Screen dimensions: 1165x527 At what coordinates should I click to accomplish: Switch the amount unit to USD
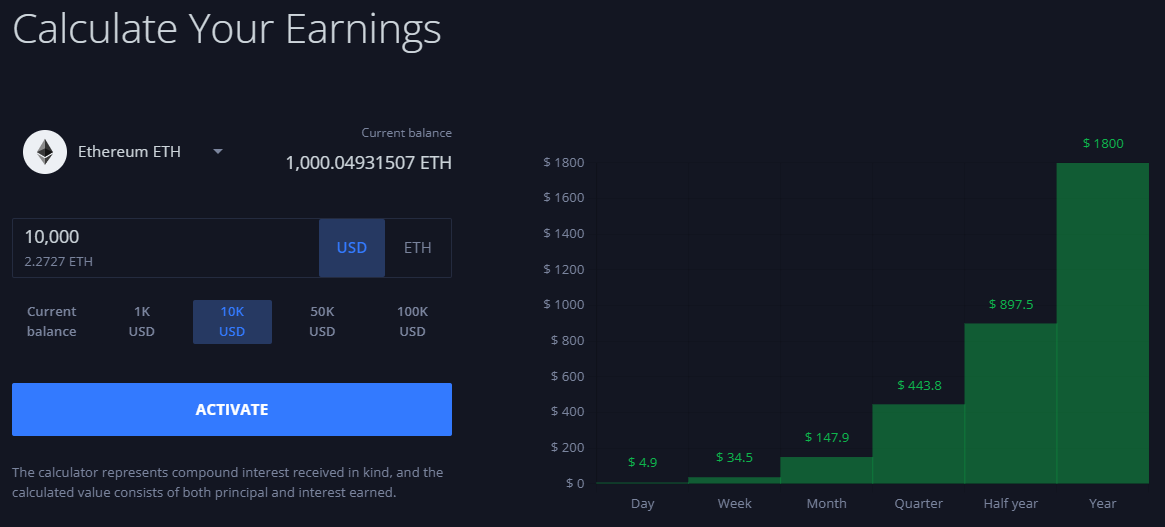352,248
